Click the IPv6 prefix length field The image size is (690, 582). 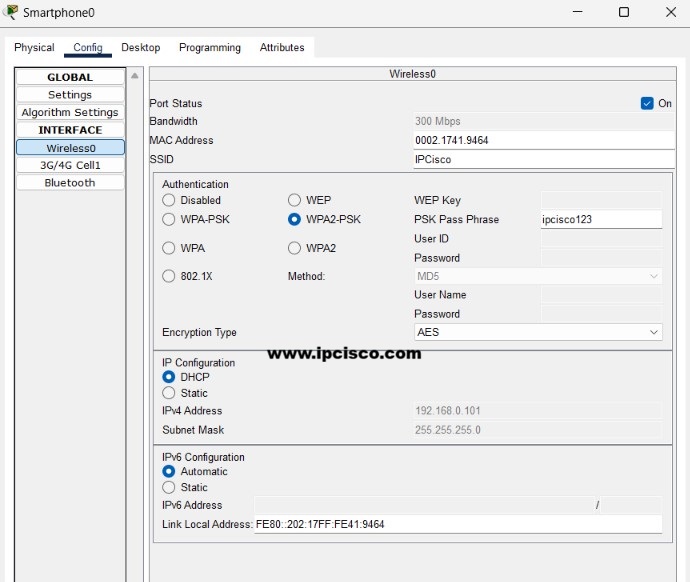tap(631, 505)
